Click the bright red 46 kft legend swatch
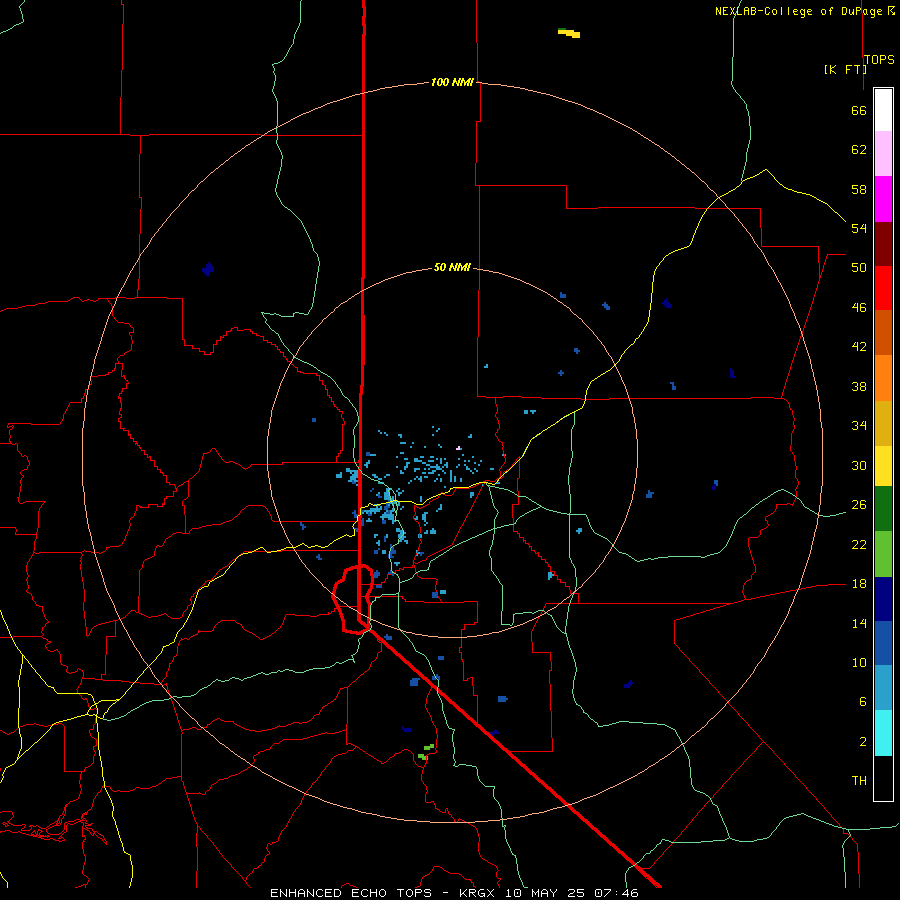This screenshot has height=900, width=900. (883, 288)
